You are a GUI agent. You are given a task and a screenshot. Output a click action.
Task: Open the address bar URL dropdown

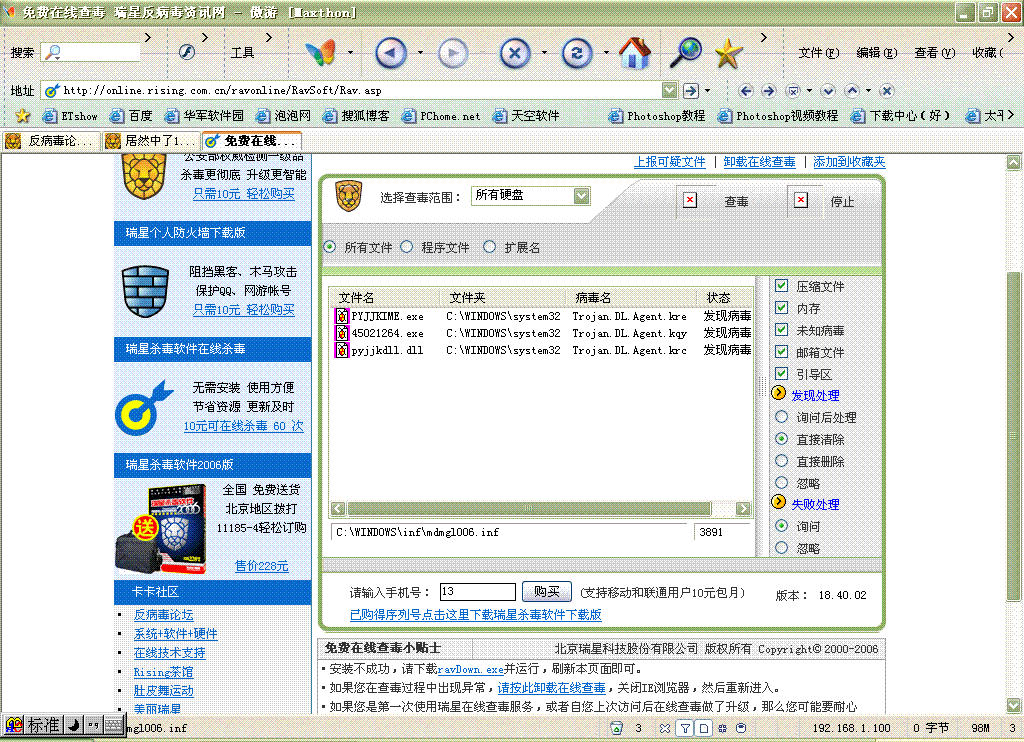pos(669,90)
